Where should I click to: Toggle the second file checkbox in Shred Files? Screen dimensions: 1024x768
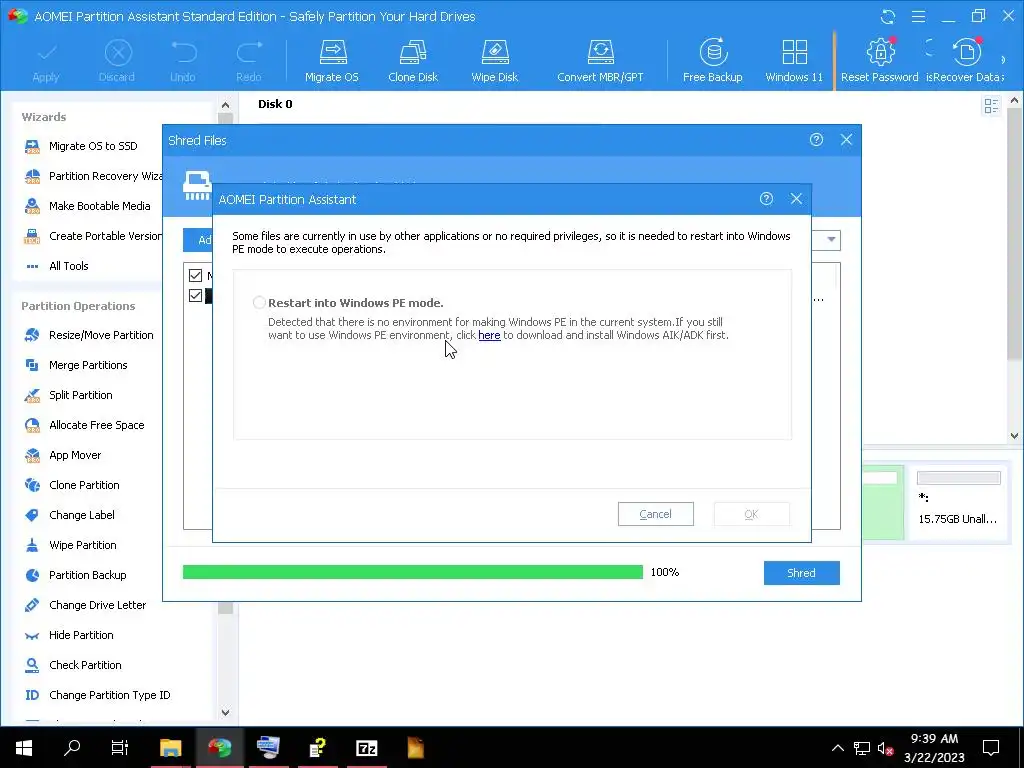click(x=195, y=295)
